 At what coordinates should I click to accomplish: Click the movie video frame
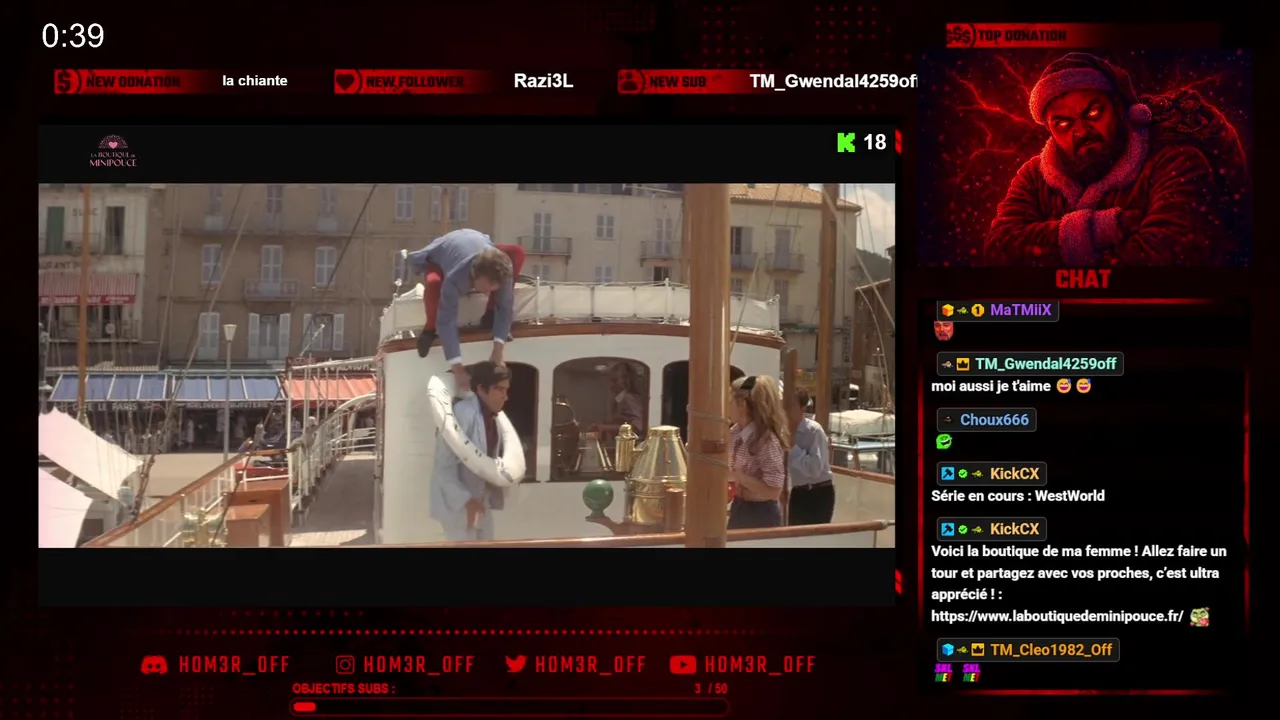point(466,365)
